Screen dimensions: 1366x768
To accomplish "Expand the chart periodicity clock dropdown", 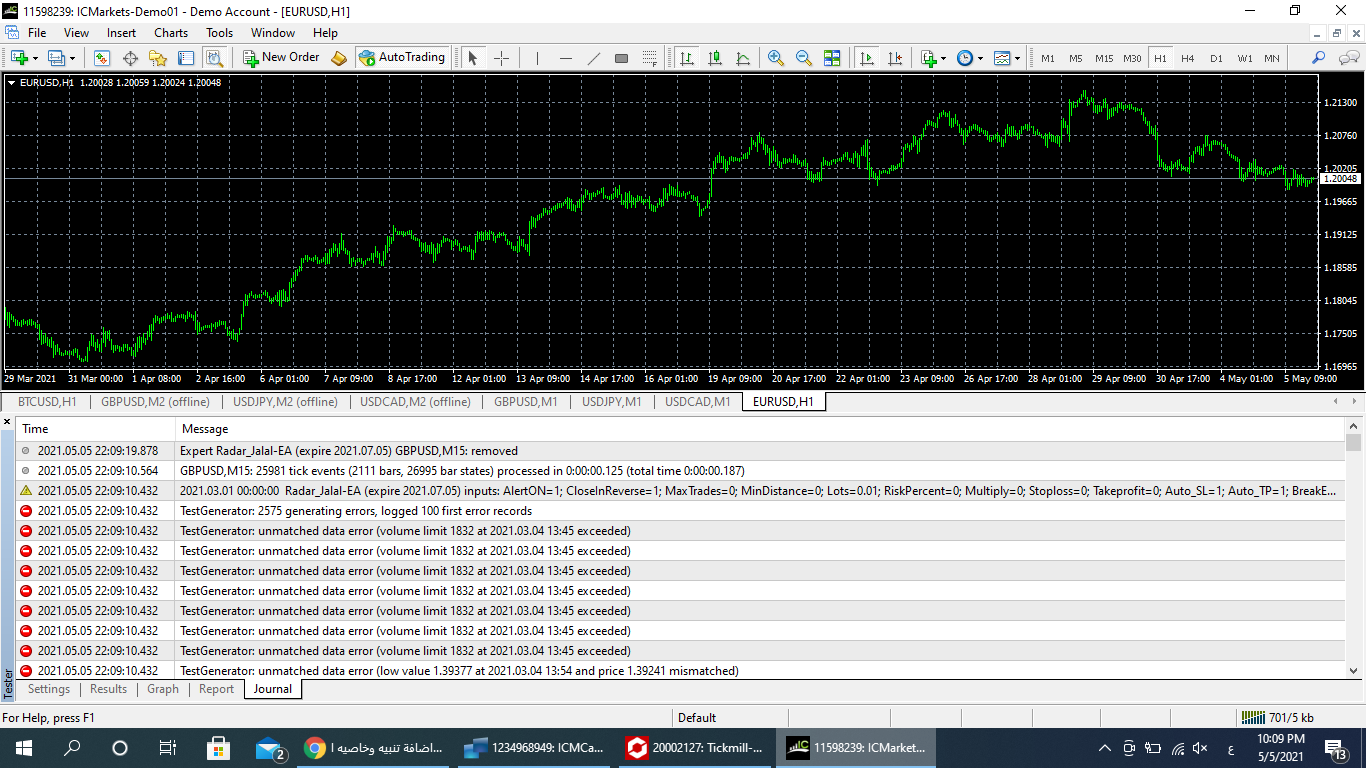I will [x=980, y=59].
